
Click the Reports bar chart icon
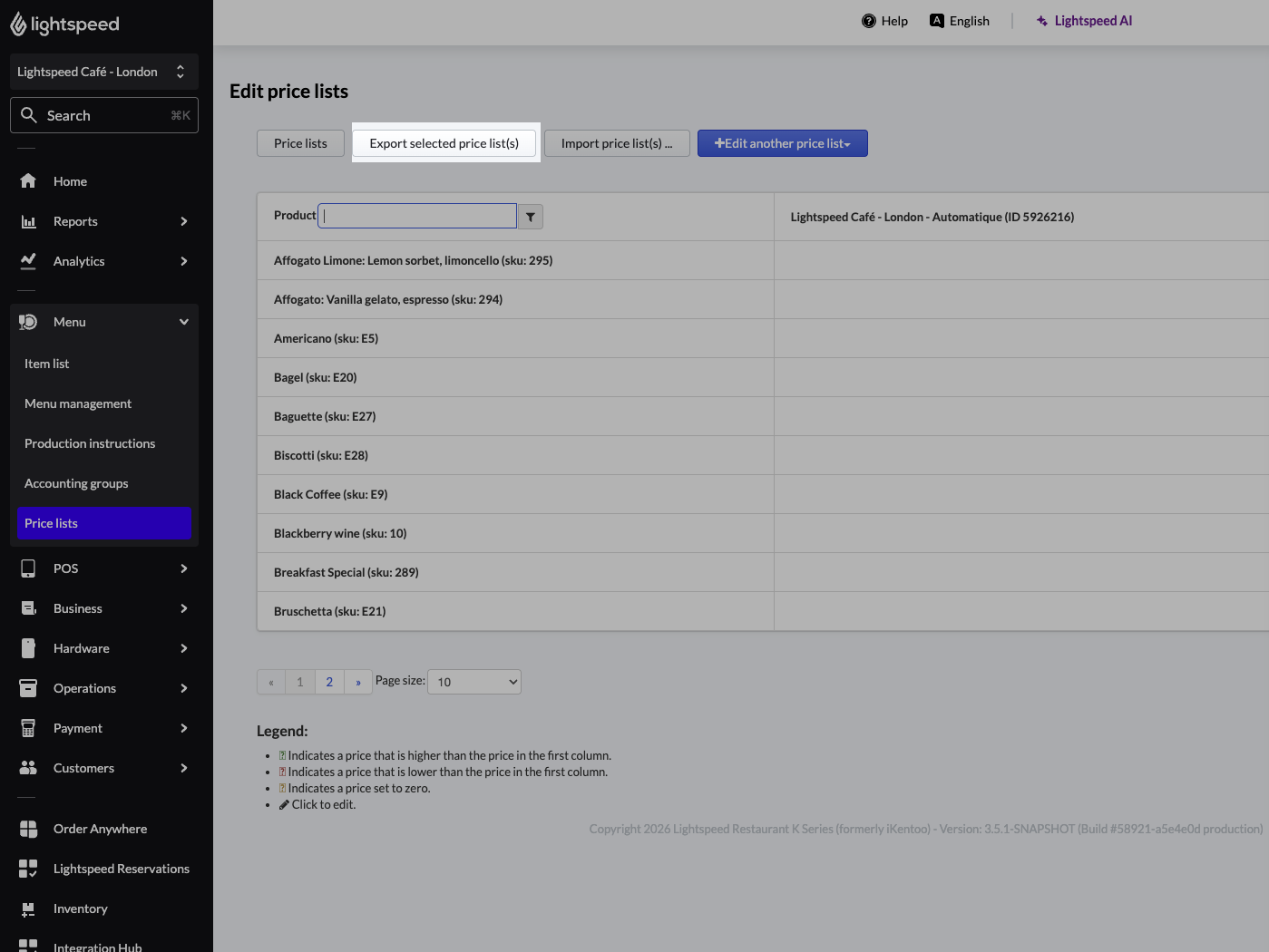pos(28,221)
